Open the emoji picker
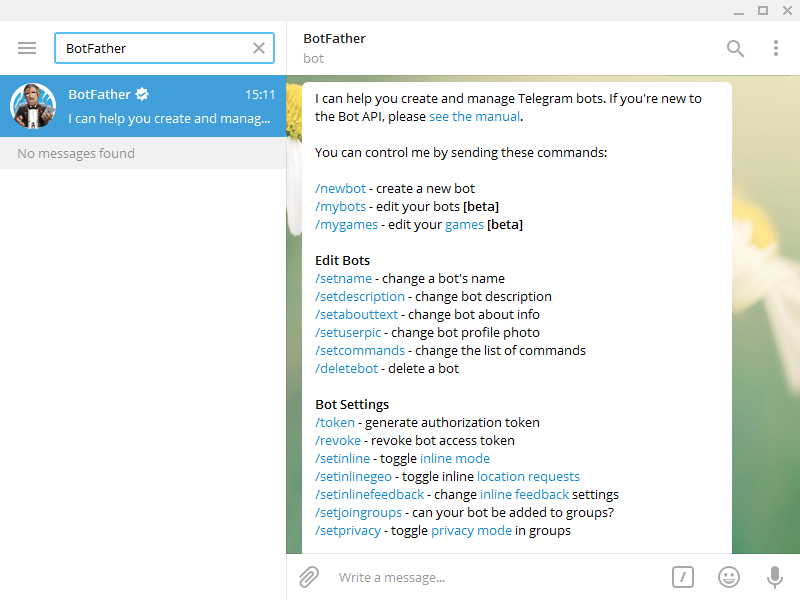The height and width of the screenshot is (600, 800). coord(729,577)
